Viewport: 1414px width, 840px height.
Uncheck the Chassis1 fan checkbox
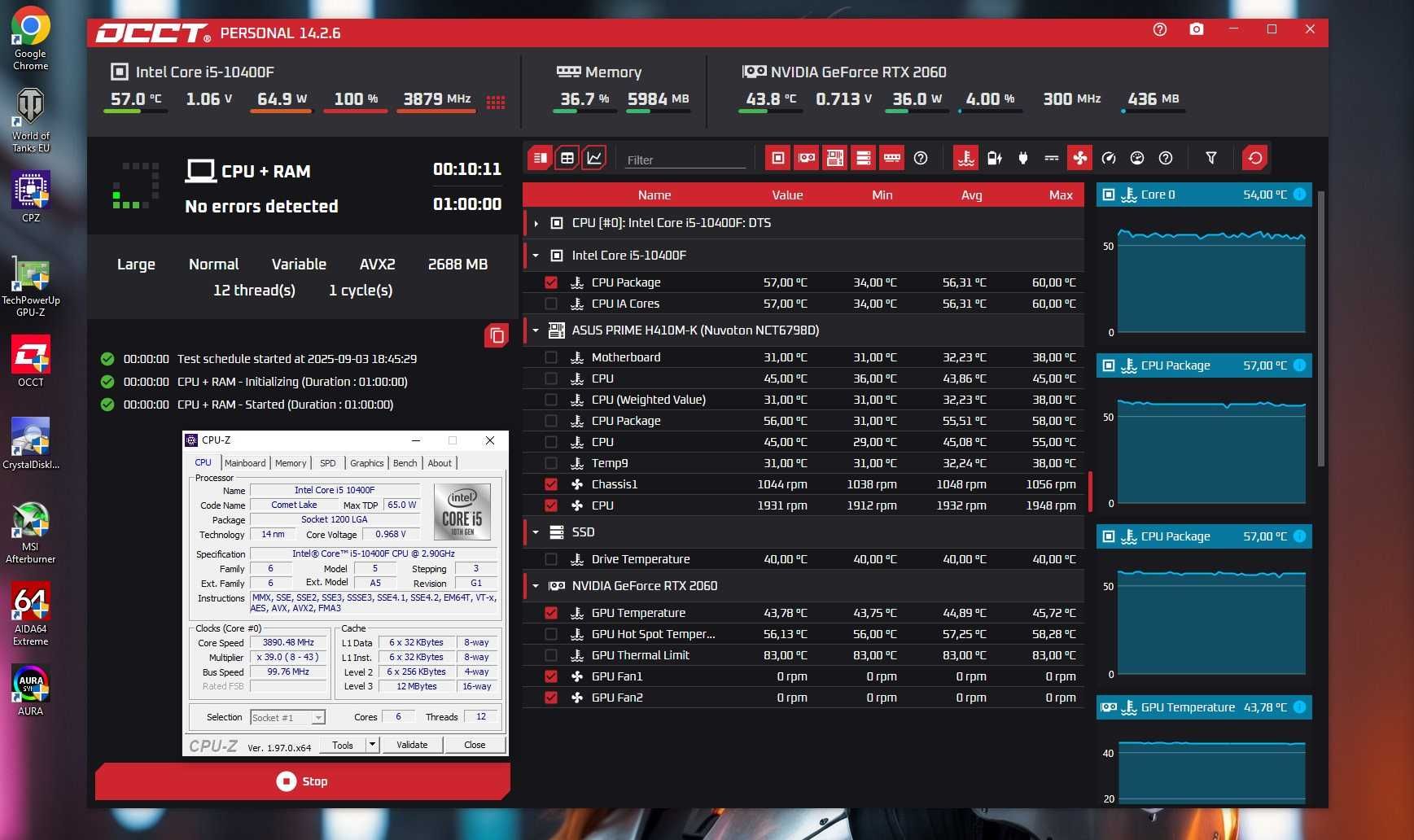click(x=551, y=484)
